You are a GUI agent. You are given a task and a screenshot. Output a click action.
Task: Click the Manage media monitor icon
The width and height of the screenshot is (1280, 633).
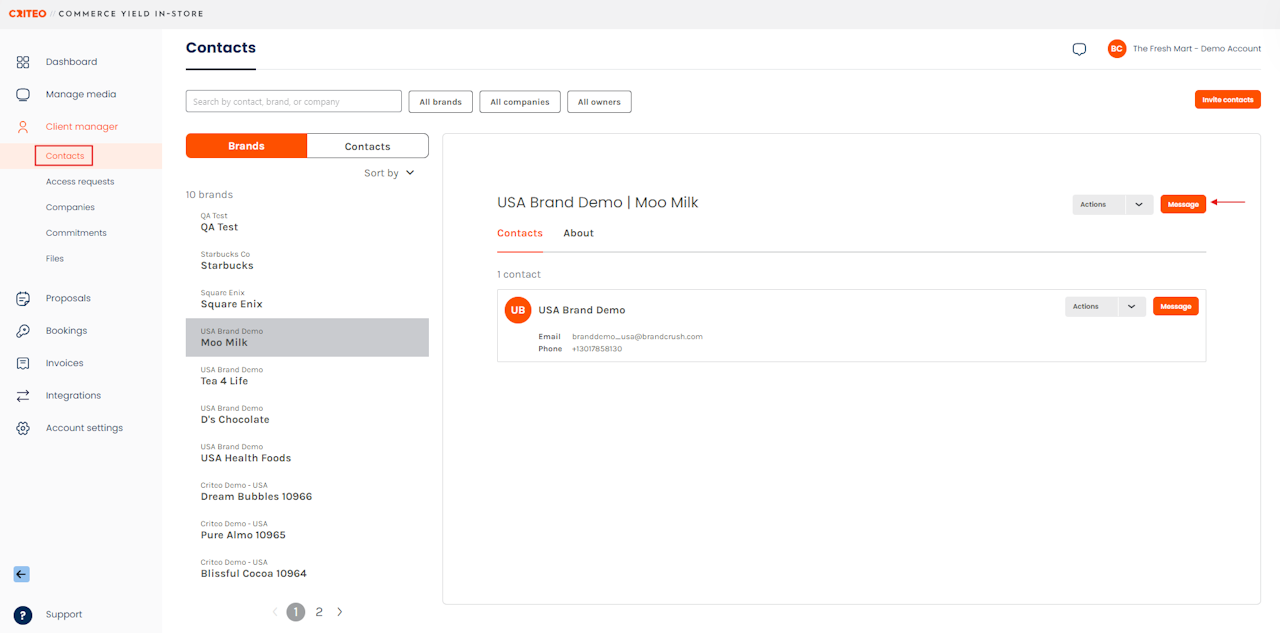23,94
